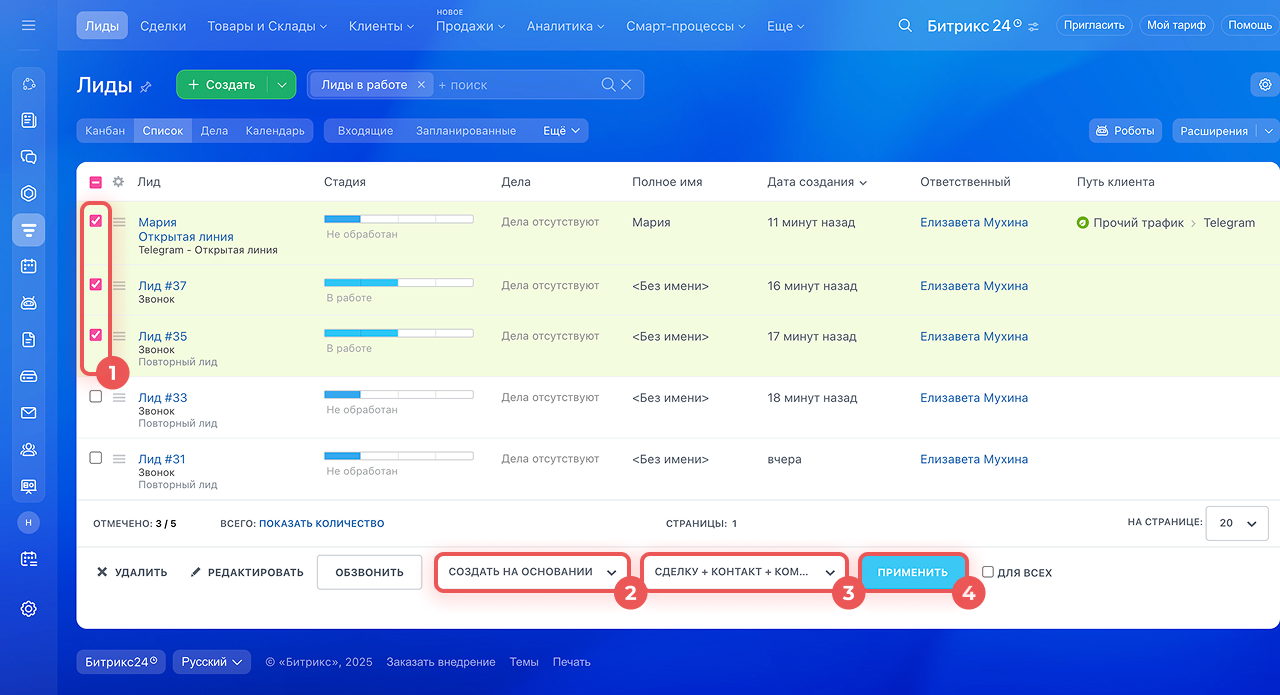1280x695 pixels.
Task: Open the arrow next to Создать button
Action: coord(282,85)
